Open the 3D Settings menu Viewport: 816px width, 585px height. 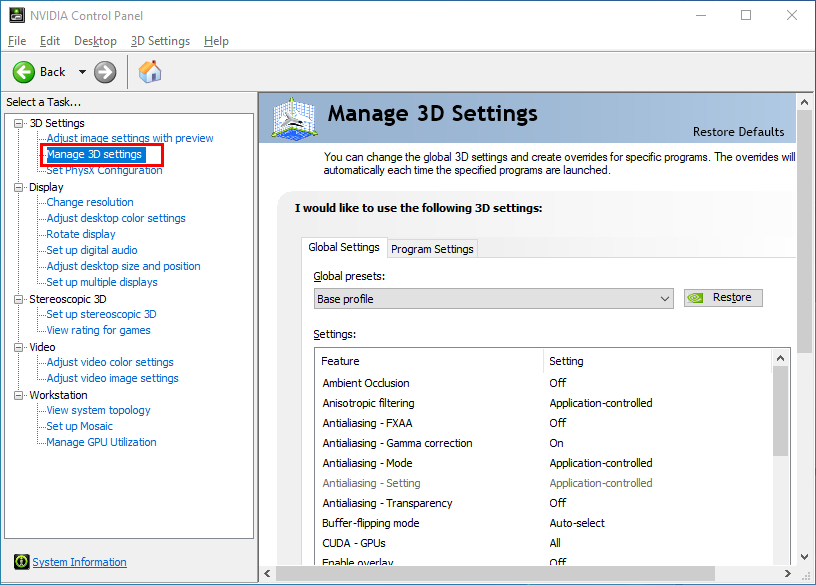click(x=160, y=41)
